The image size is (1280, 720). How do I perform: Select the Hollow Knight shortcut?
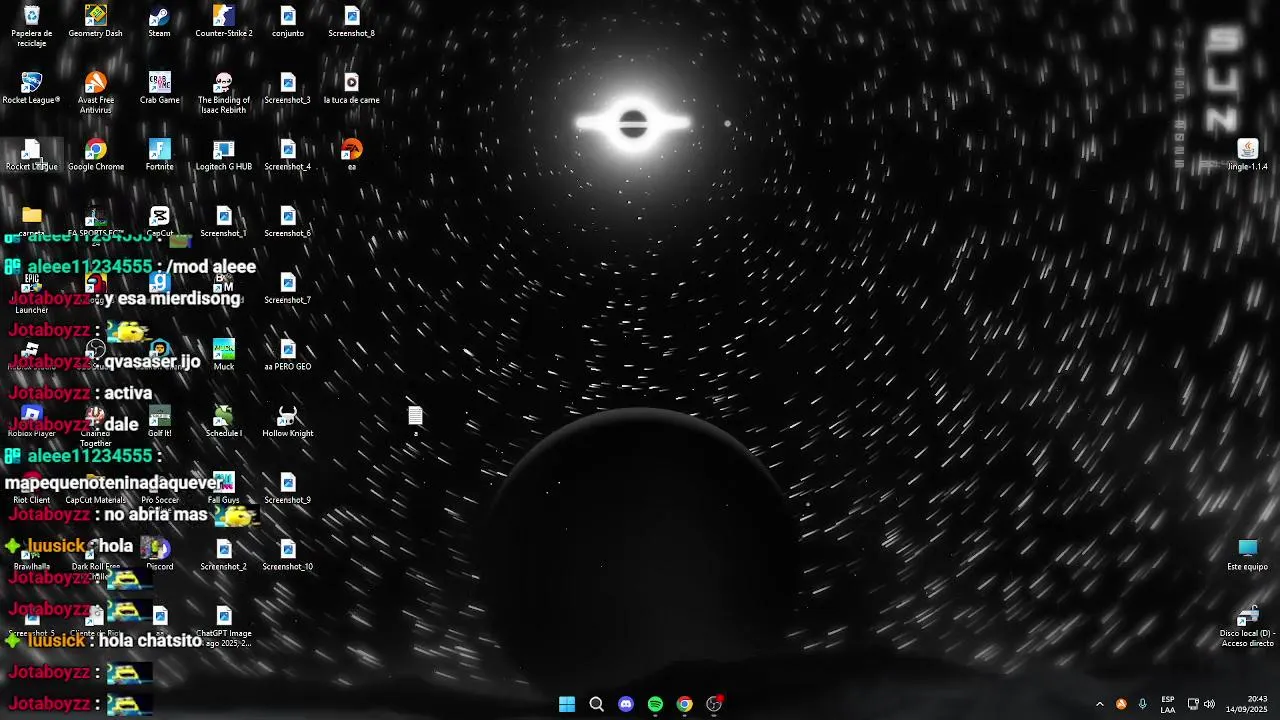tap(288, 422)
